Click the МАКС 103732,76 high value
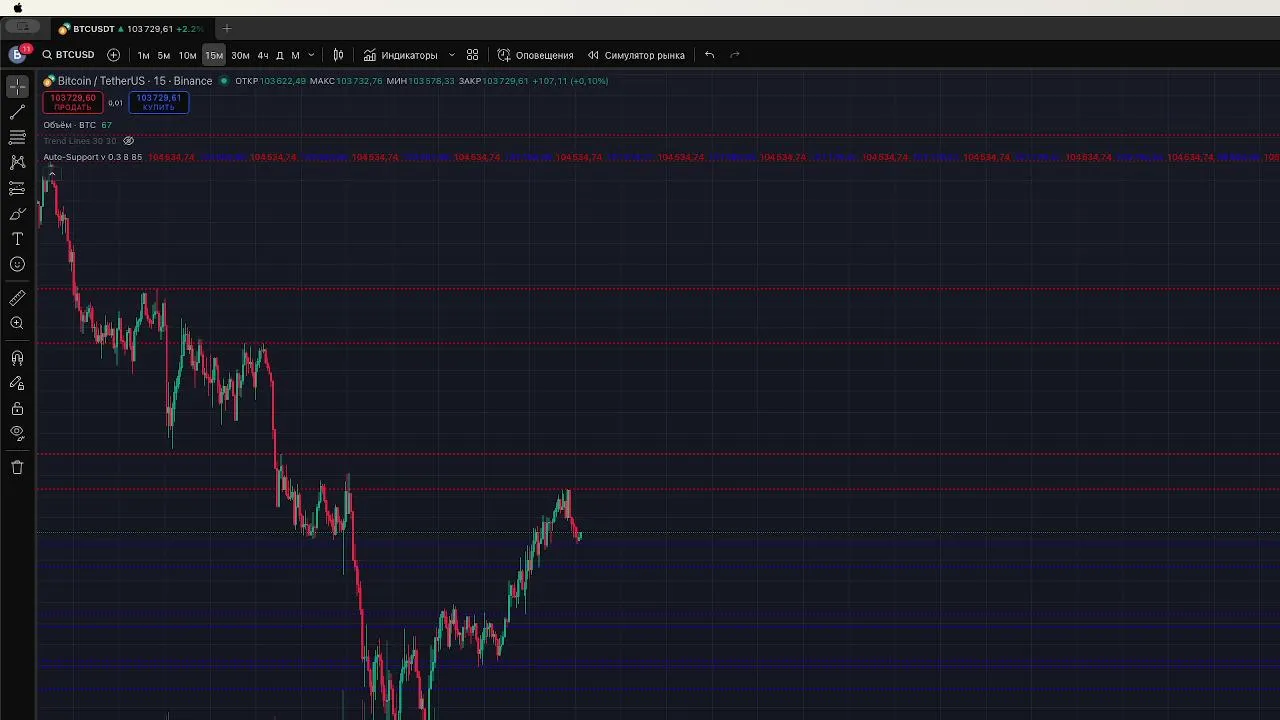The width and height of the screenshot is (1280, 720). pyautogui.click(x=346, y=81)
